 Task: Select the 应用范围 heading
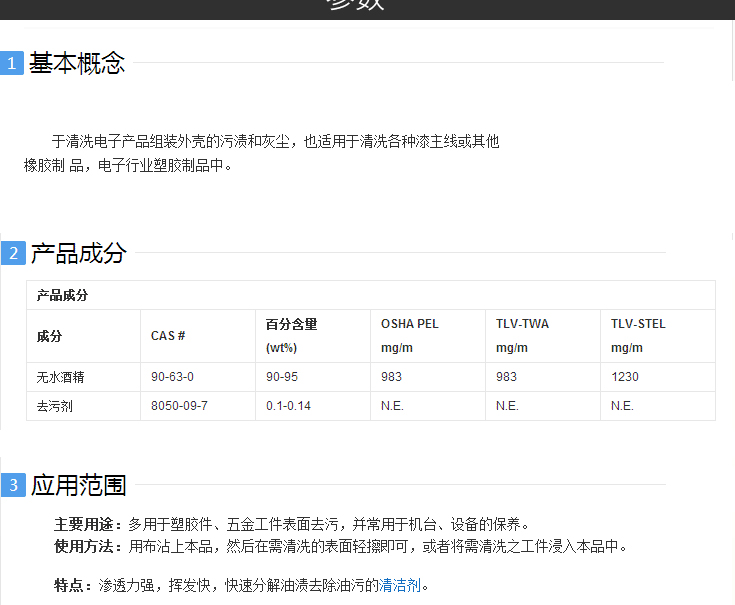point(79,485)
